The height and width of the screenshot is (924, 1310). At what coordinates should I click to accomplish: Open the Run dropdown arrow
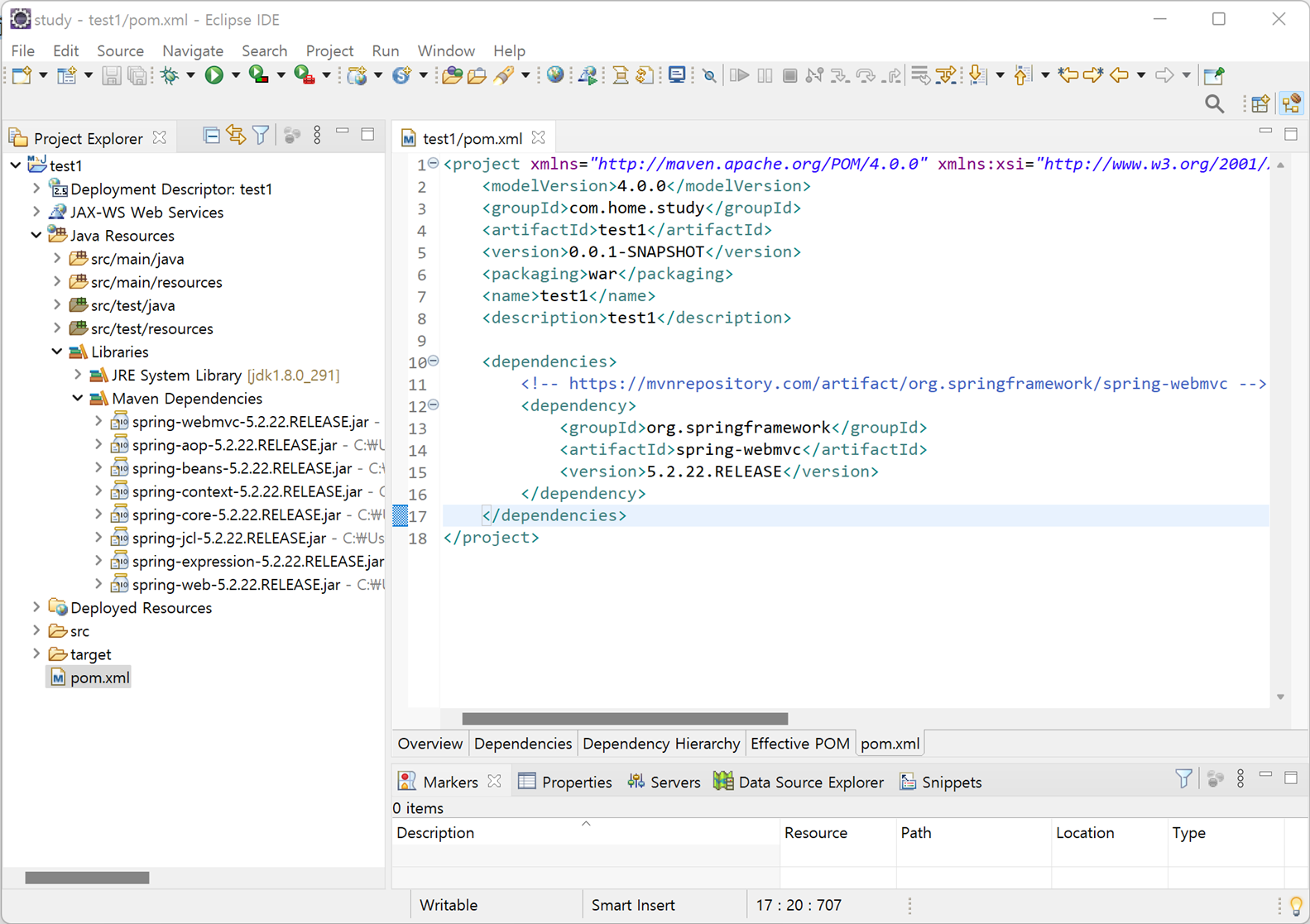tap(235, 75)
